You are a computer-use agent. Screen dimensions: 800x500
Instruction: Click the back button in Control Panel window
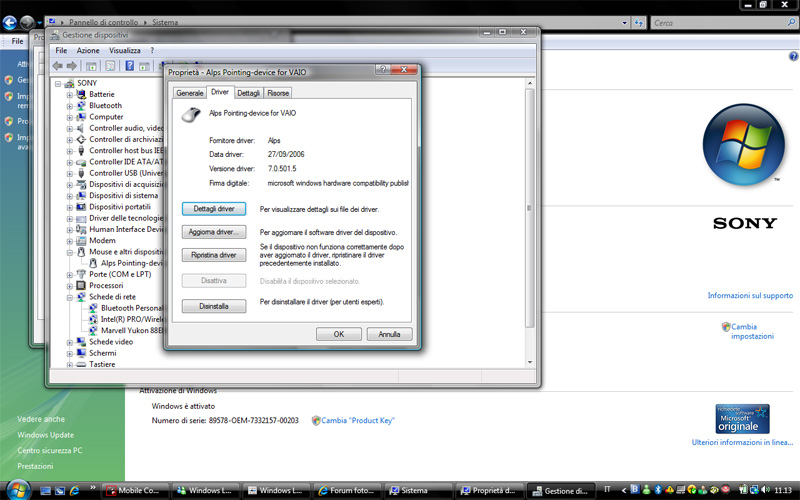pos(9,22)
